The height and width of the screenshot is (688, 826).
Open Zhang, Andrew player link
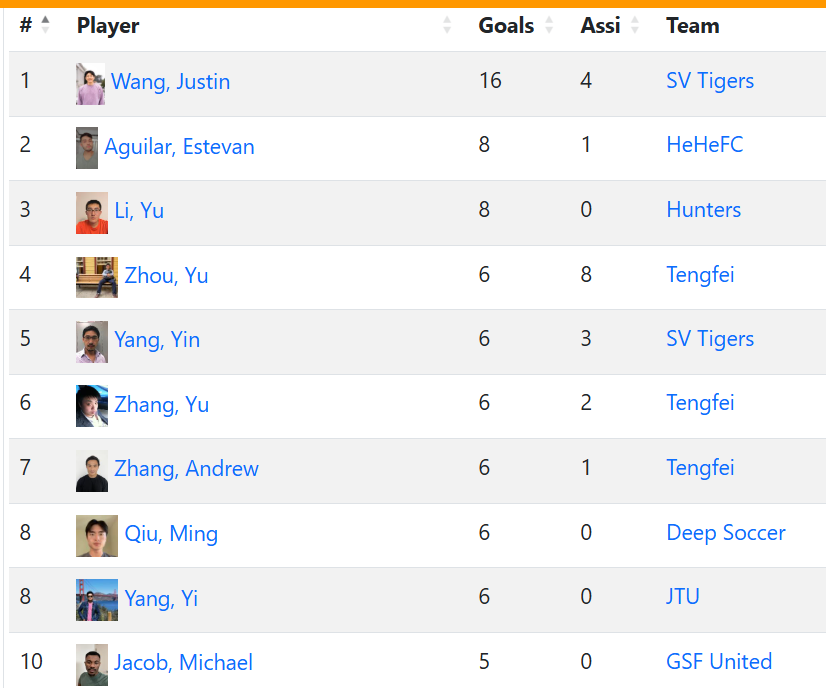tap(186, 469)
